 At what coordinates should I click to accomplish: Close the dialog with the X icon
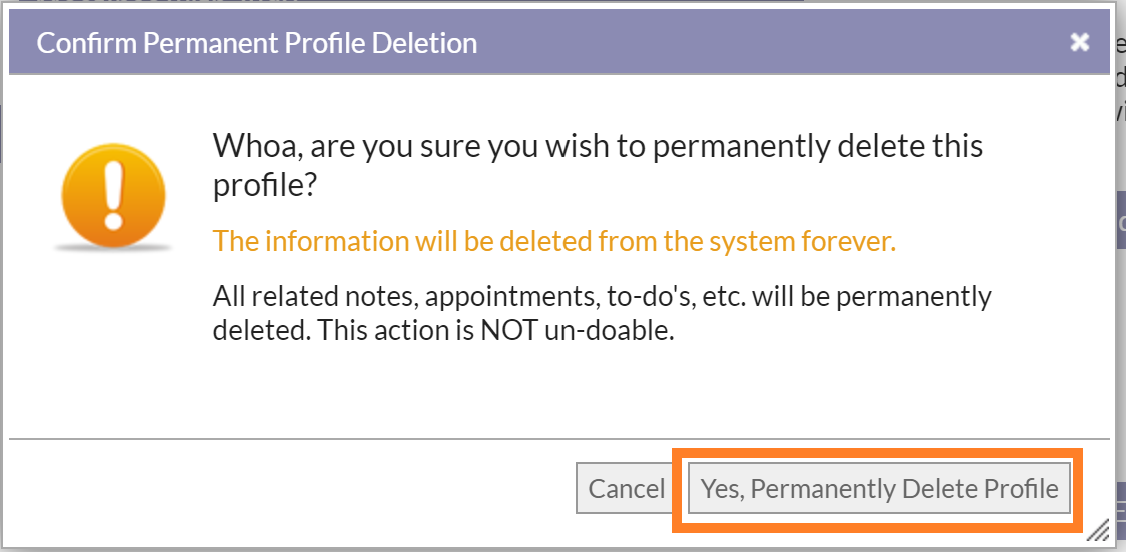tap(1079, 43)
